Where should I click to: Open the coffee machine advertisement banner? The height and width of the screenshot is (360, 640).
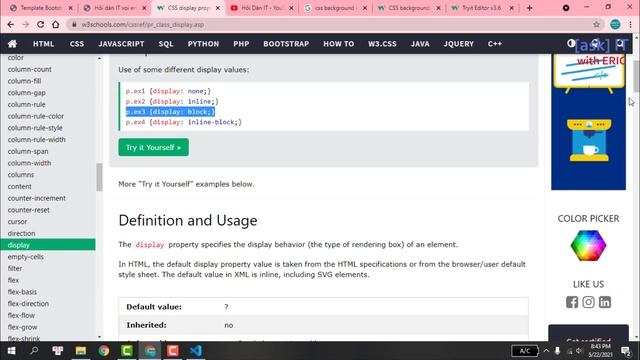(x=588, y=122)
